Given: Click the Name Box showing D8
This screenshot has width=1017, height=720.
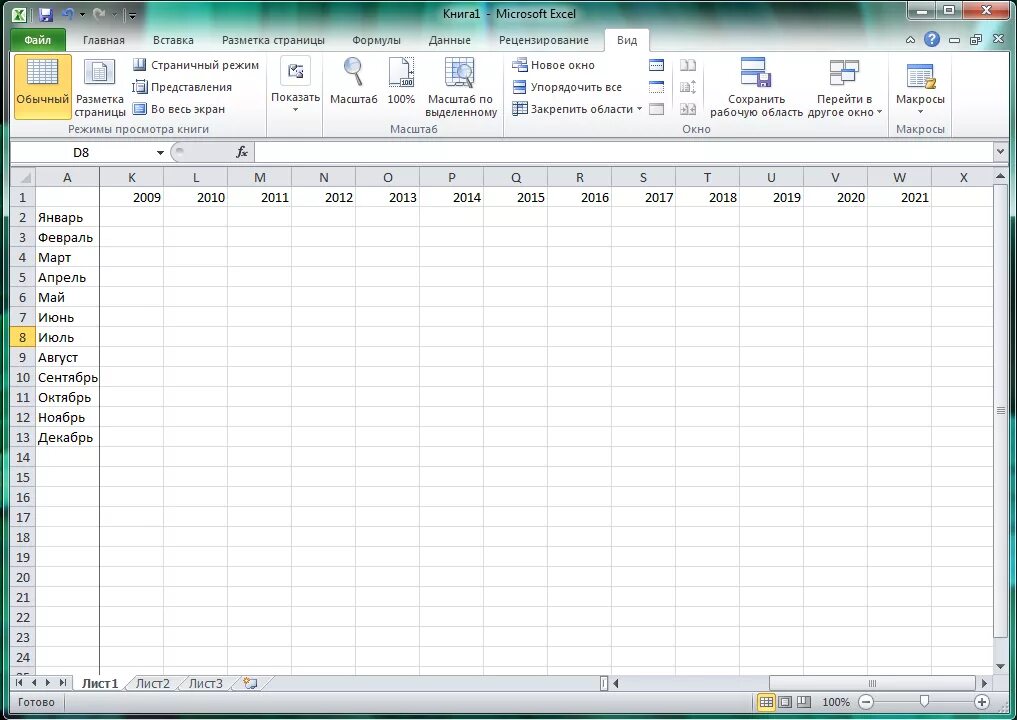Looking at the screenshot, I should [82, 152].
